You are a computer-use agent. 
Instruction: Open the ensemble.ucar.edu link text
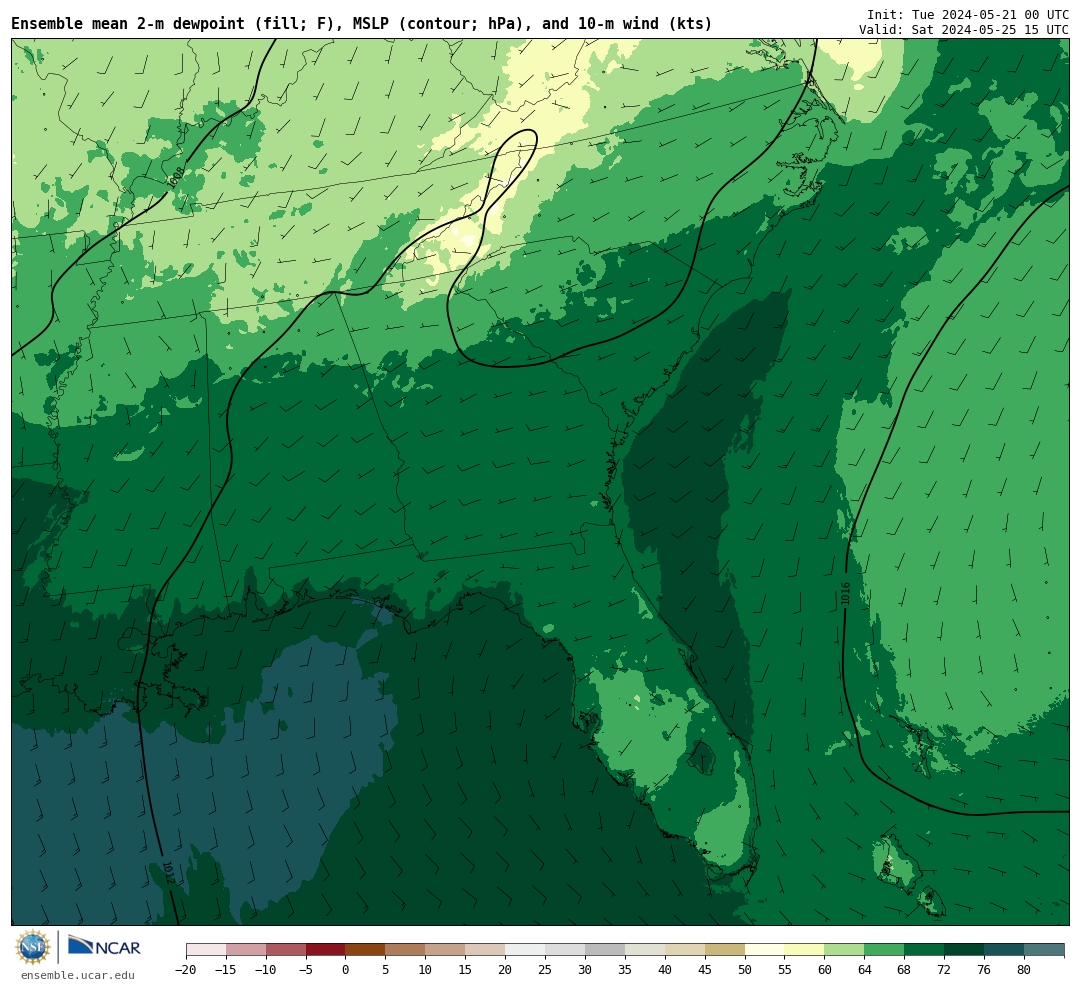(78, 975)
